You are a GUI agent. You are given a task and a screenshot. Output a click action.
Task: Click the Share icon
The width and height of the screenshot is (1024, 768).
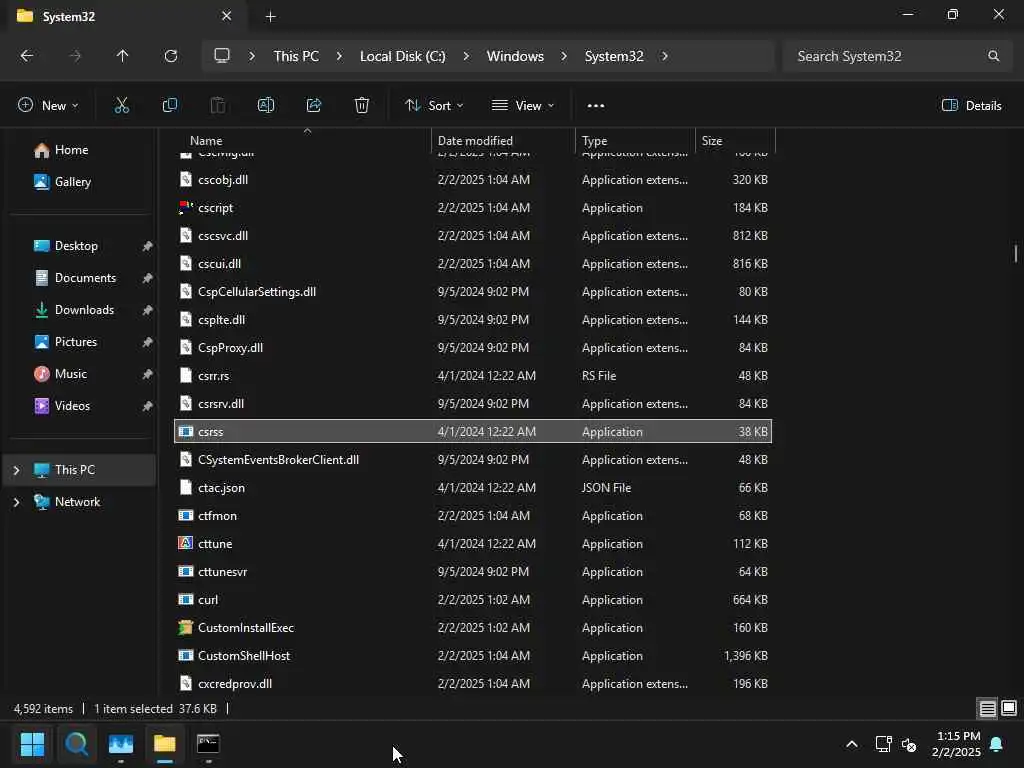[314, 105]
